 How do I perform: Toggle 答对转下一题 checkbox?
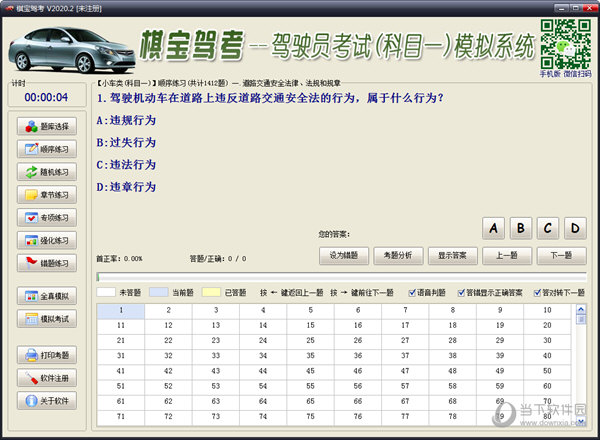pyautogui.click(x=536, y=292)
